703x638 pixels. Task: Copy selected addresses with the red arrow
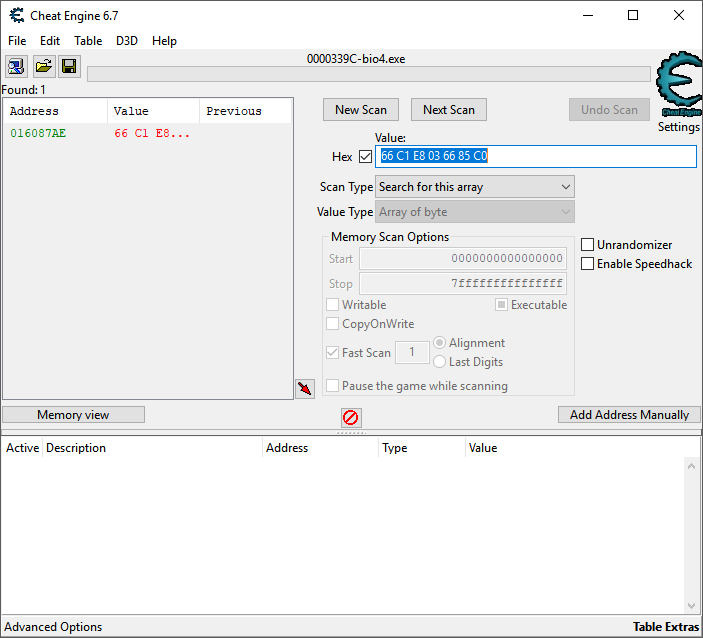coord(305,388)
